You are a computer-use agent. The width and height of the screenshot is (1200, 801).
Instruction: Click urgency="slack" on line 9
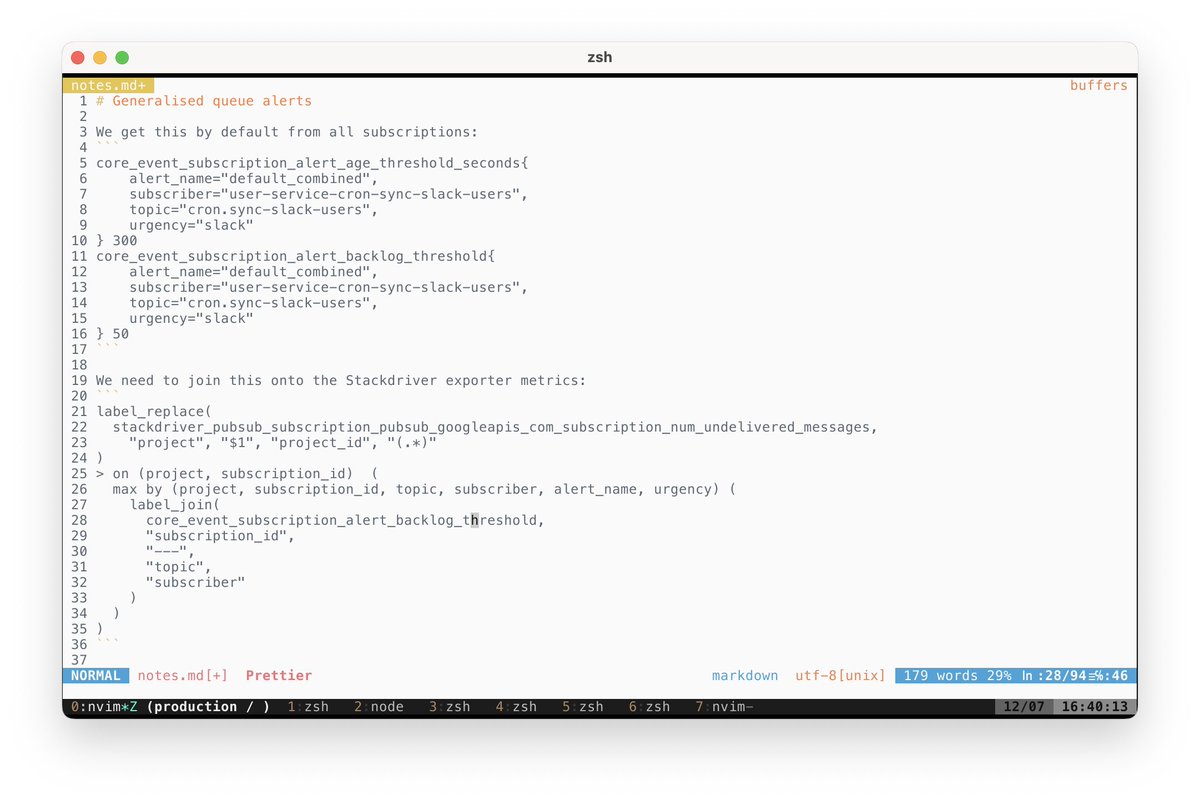pyautogui.click(x=191, y=225)
